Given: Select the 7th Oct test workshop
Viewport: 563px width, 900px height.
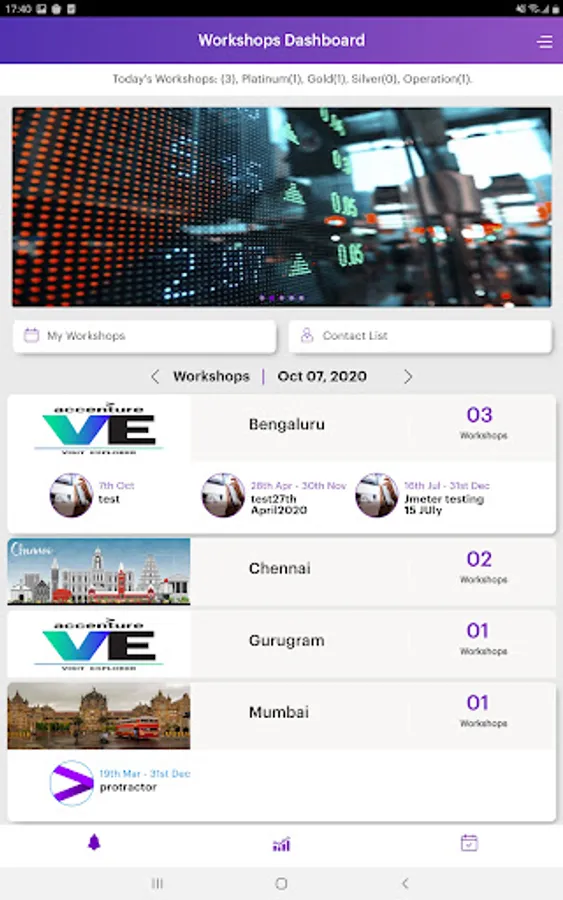Looking at the screenshot, I should tap(92, 495).
